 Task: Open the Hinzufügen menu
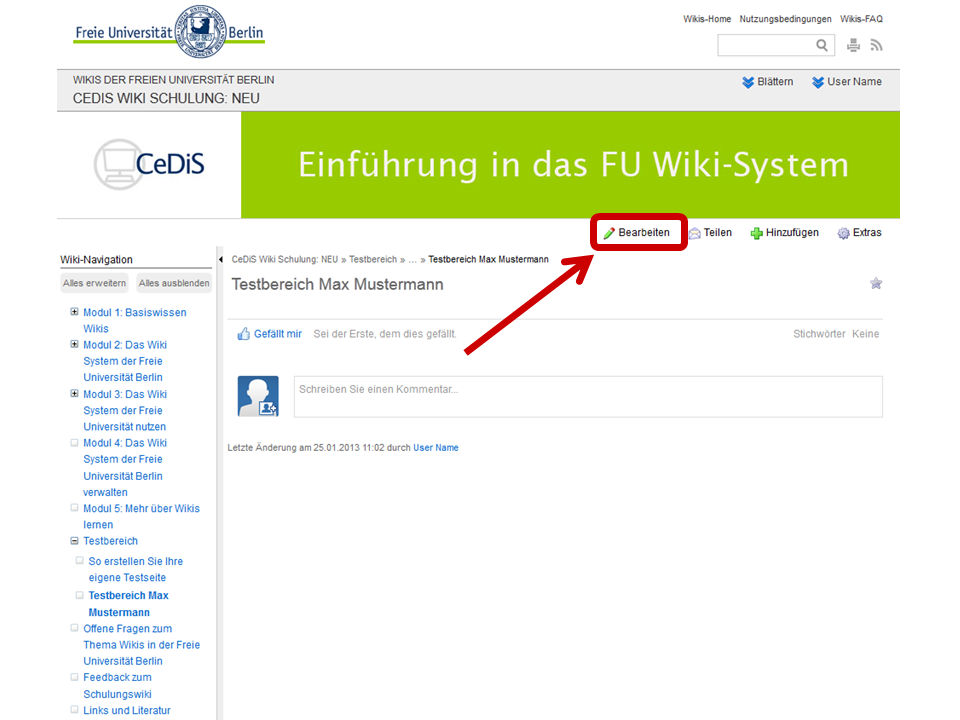(785, 233)
